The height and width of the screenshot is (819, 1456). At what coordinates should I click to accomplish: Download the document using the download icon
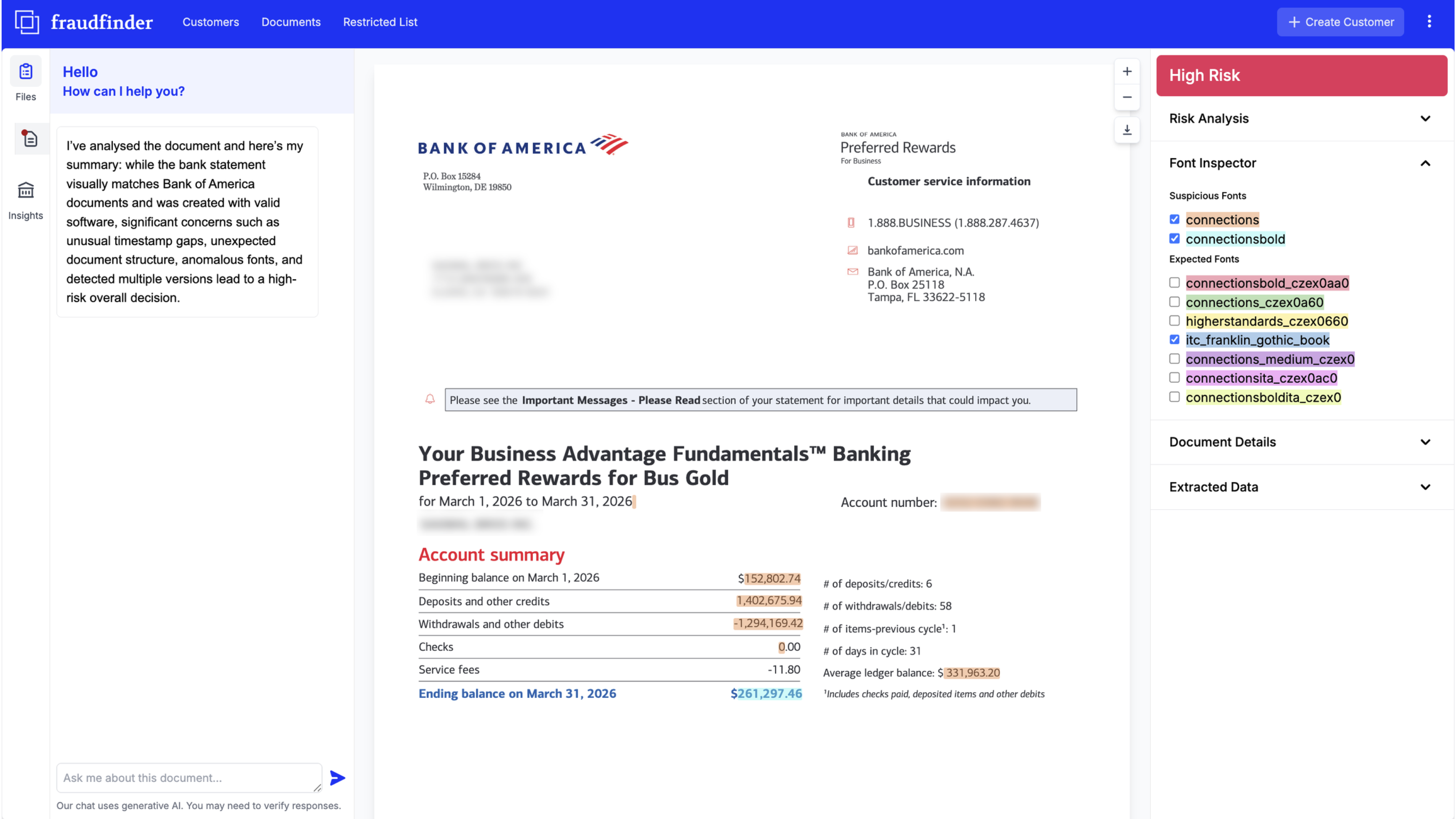click(1126, 130)
